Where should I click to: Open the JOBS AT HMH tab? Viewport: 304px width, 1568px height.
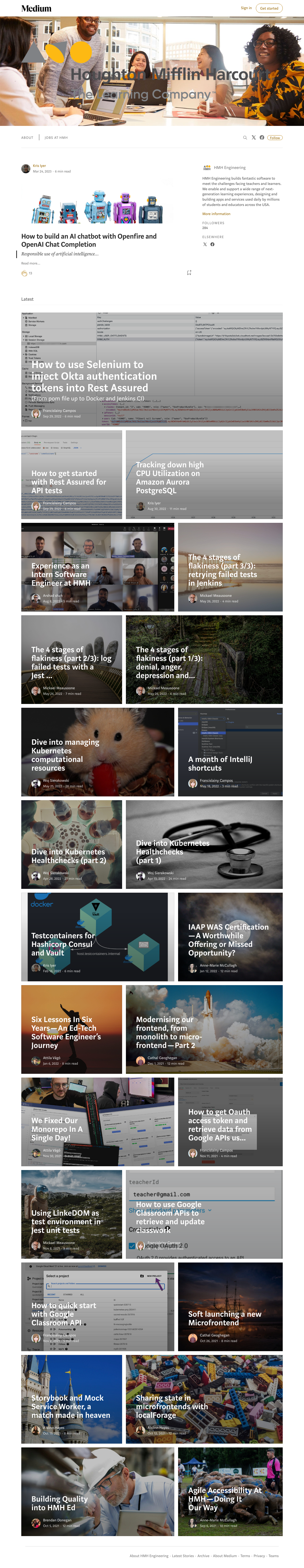pos(56,138)
